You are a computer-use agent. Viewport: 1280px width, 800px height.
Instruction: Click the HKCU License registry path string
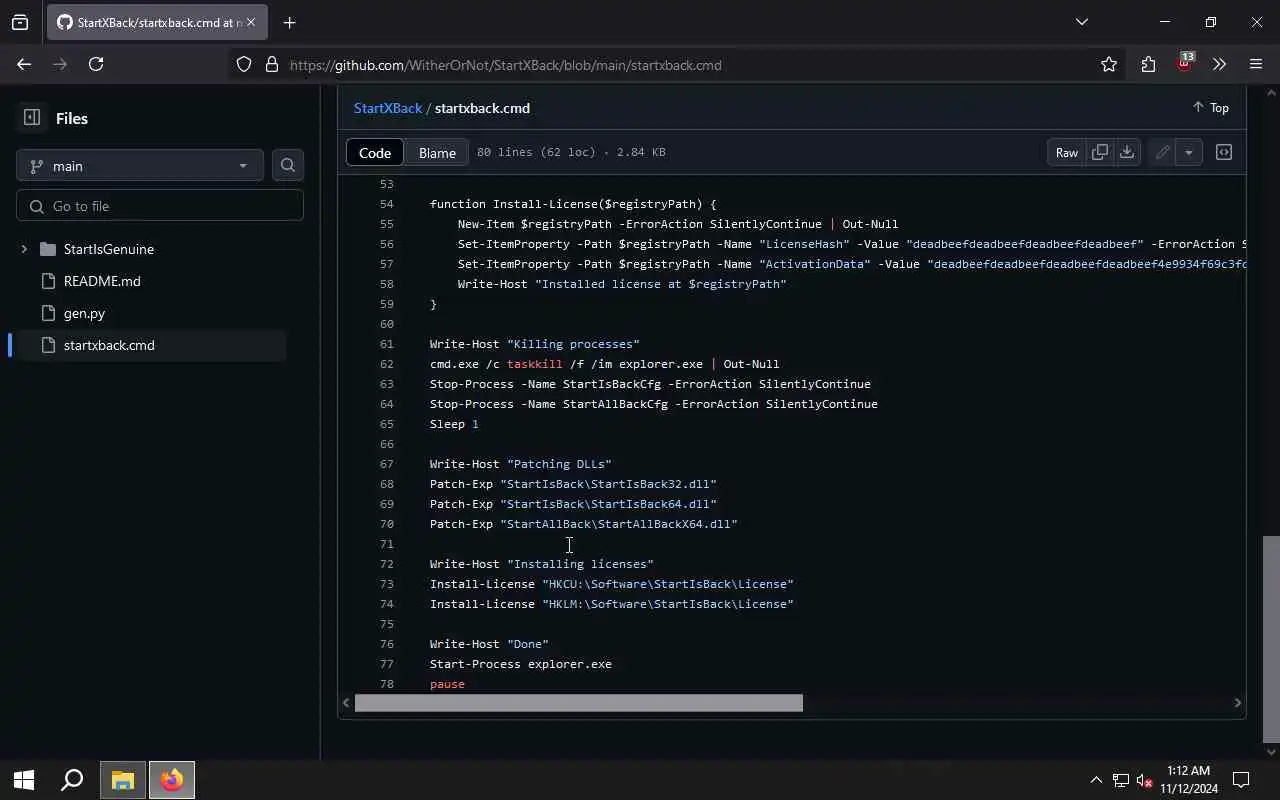pos(668,584)
